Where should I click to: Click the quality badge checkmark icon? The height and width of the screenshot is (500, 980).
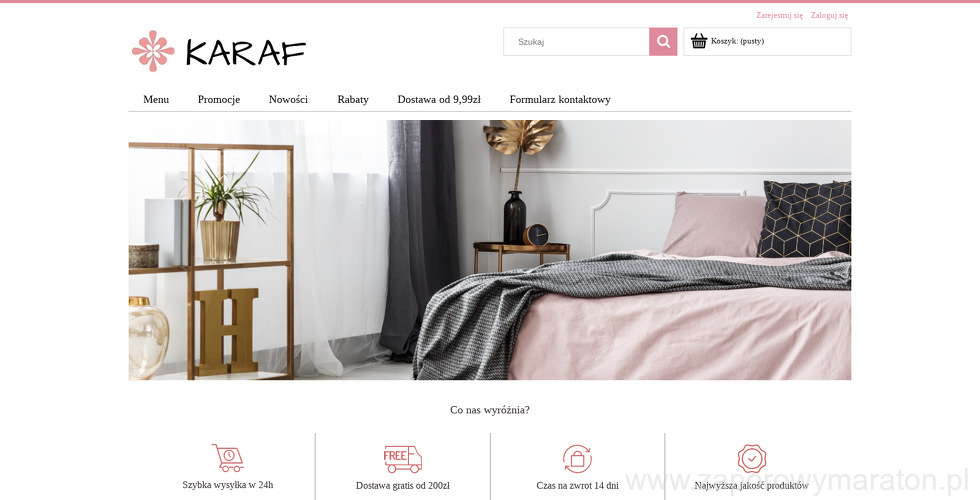point(751,459)
